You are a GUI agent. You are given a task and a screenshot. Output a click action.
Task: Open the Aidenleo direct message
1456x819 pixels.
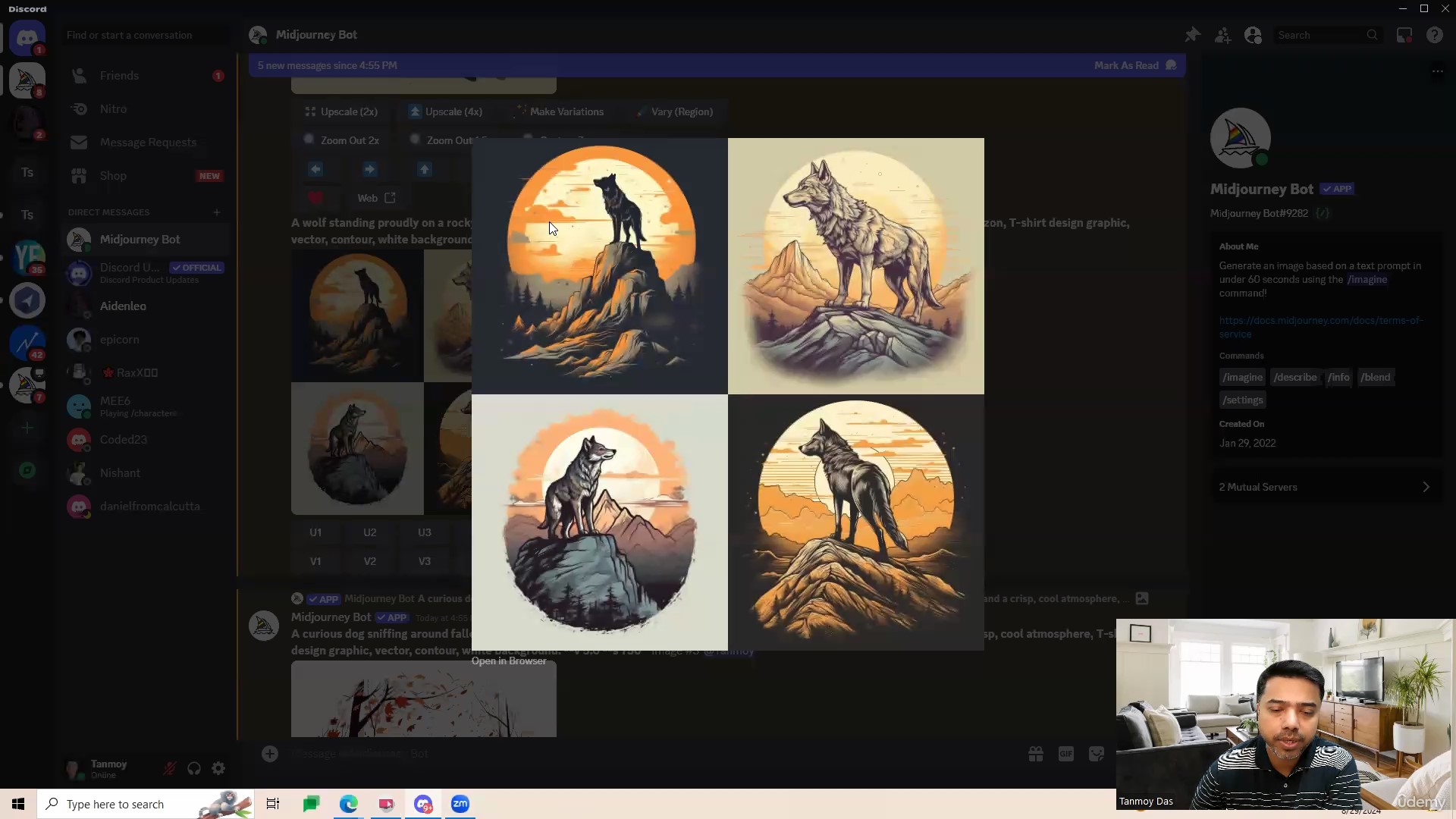146,306
